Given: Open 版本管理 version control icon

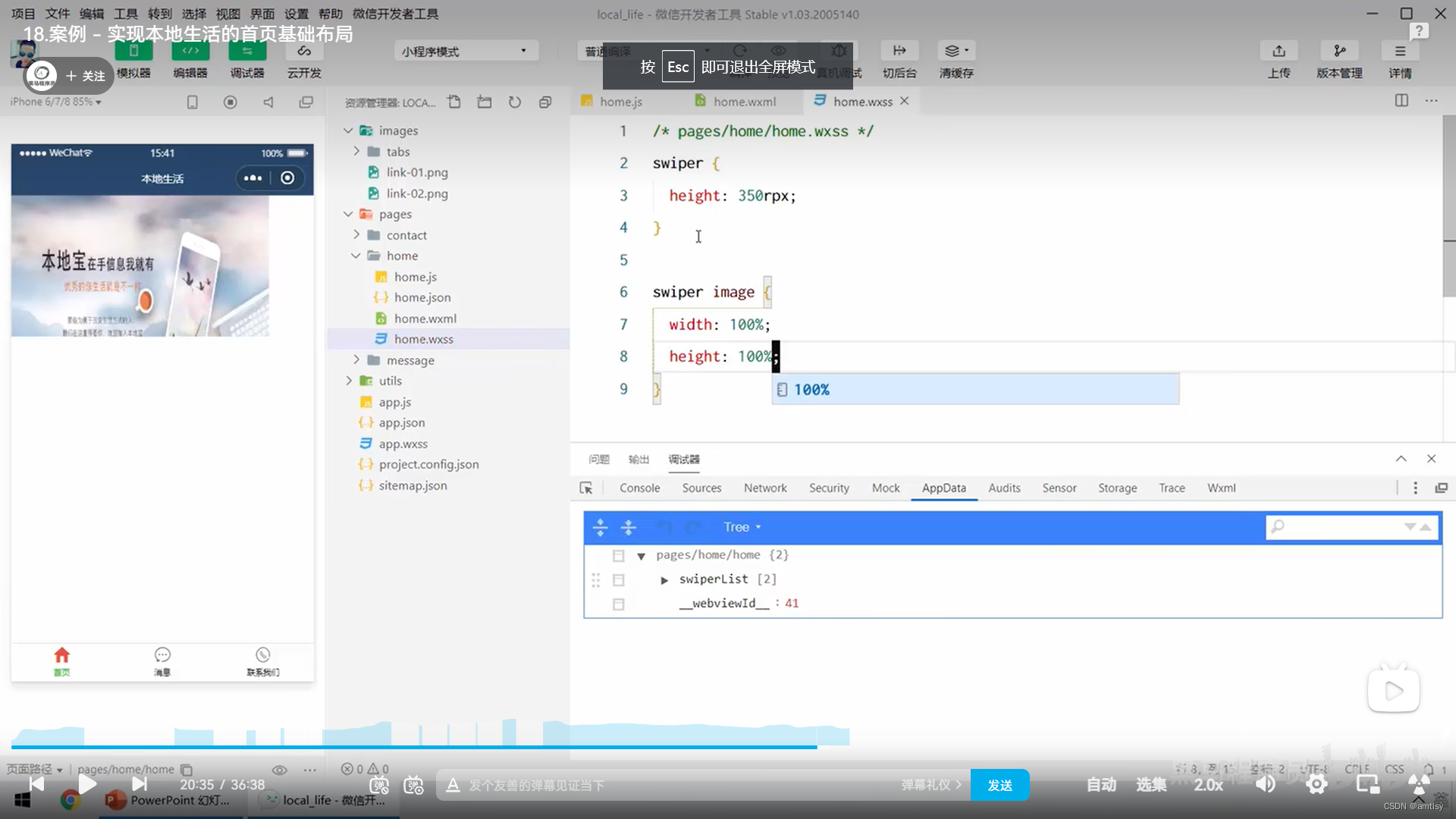Looking at the screenshot, I should pyautogui.click(x=1340, y=51).
